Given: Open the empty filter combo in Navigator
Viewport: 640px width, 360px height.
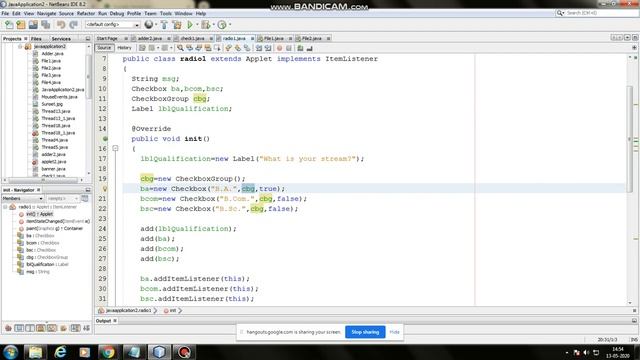Looking at the screenshot, I should (62, 198).
